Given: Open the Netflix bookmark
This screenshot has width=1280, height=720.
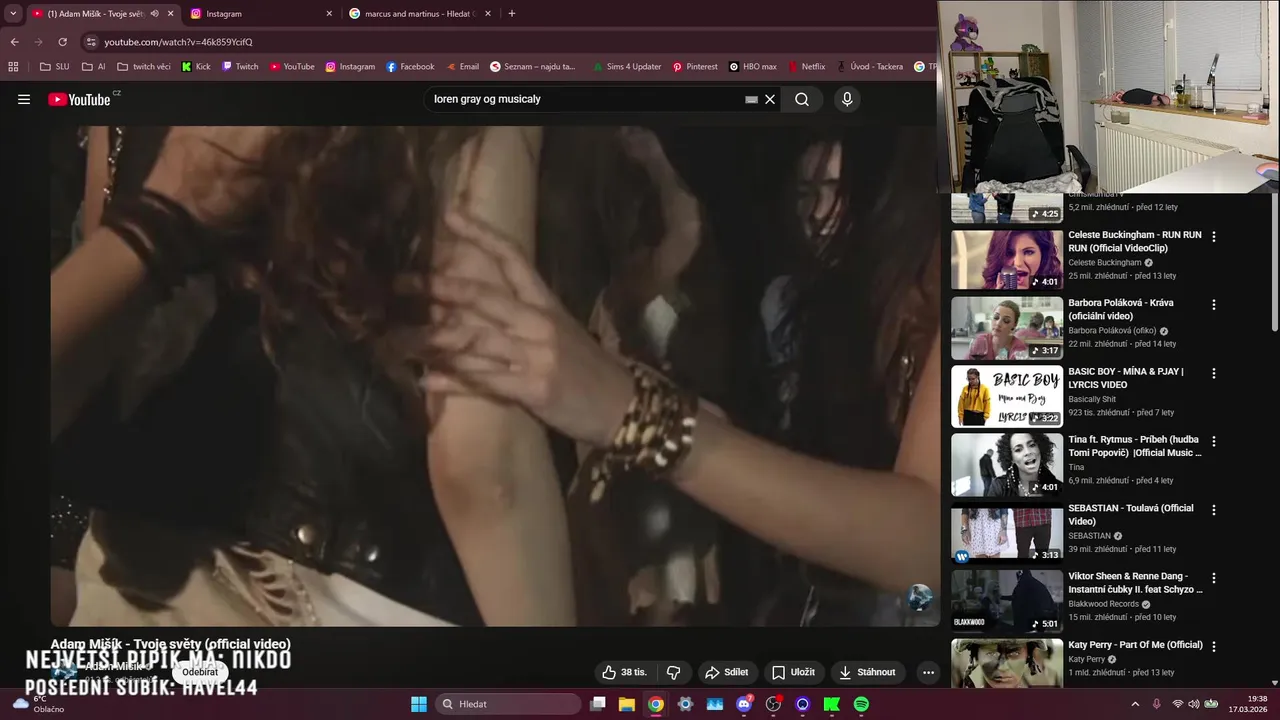Looking at the screenshot, I should (x=807, y=67).
